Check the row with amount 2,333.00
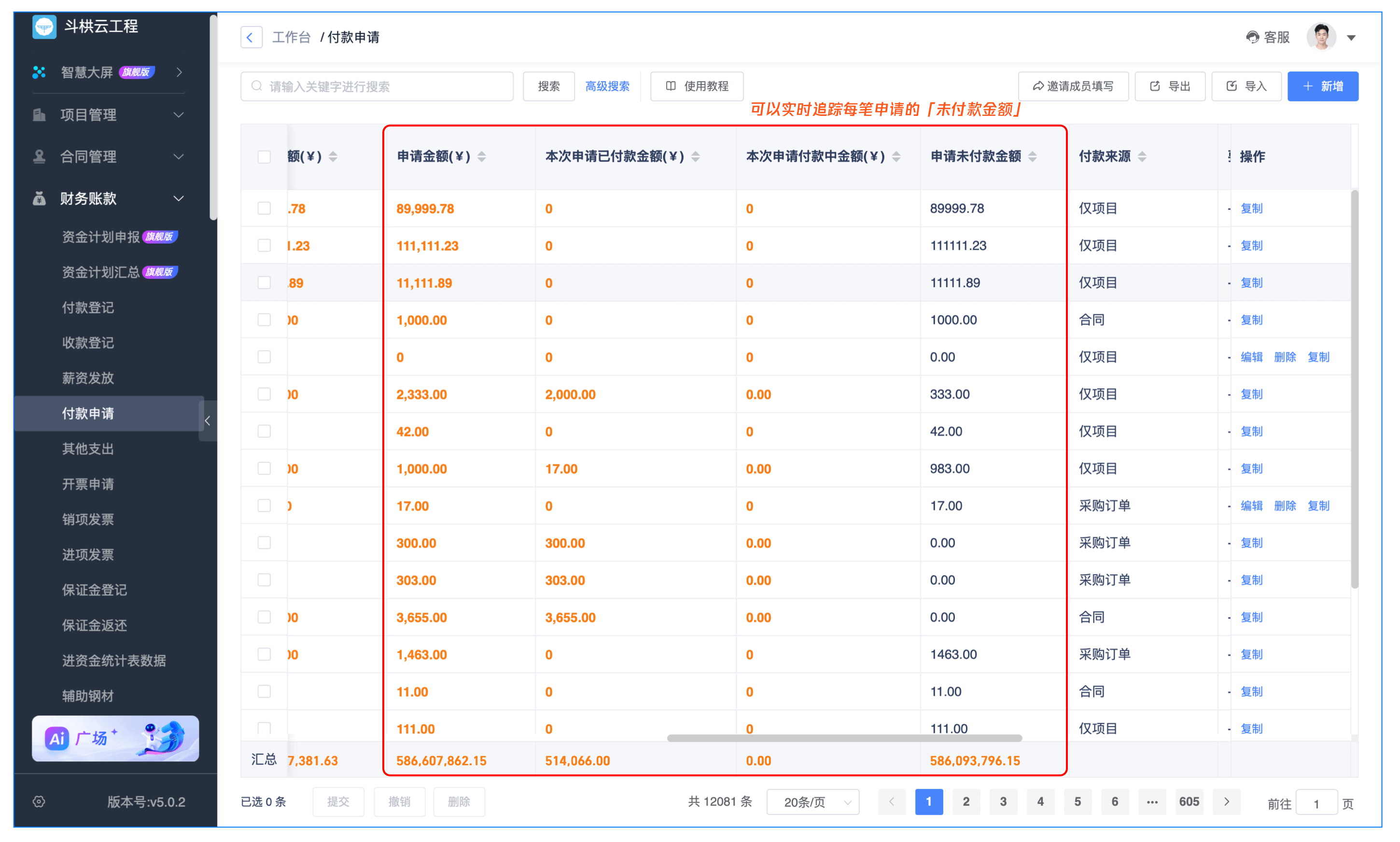This screenshot has height=842, width=1400. [264, 394]
